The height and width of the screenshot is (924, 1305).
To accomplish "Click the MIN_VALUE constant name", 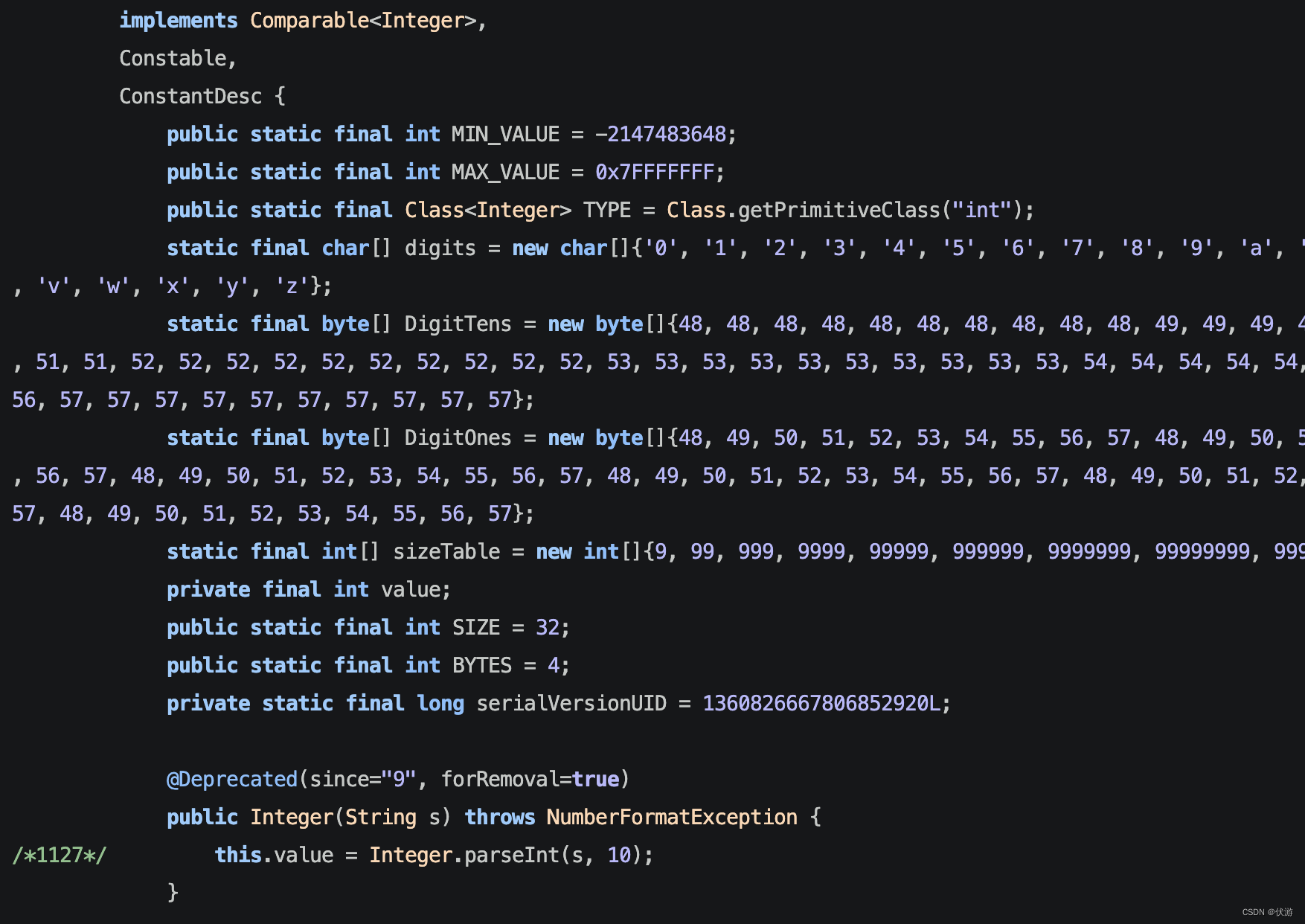I will (505, 134).
